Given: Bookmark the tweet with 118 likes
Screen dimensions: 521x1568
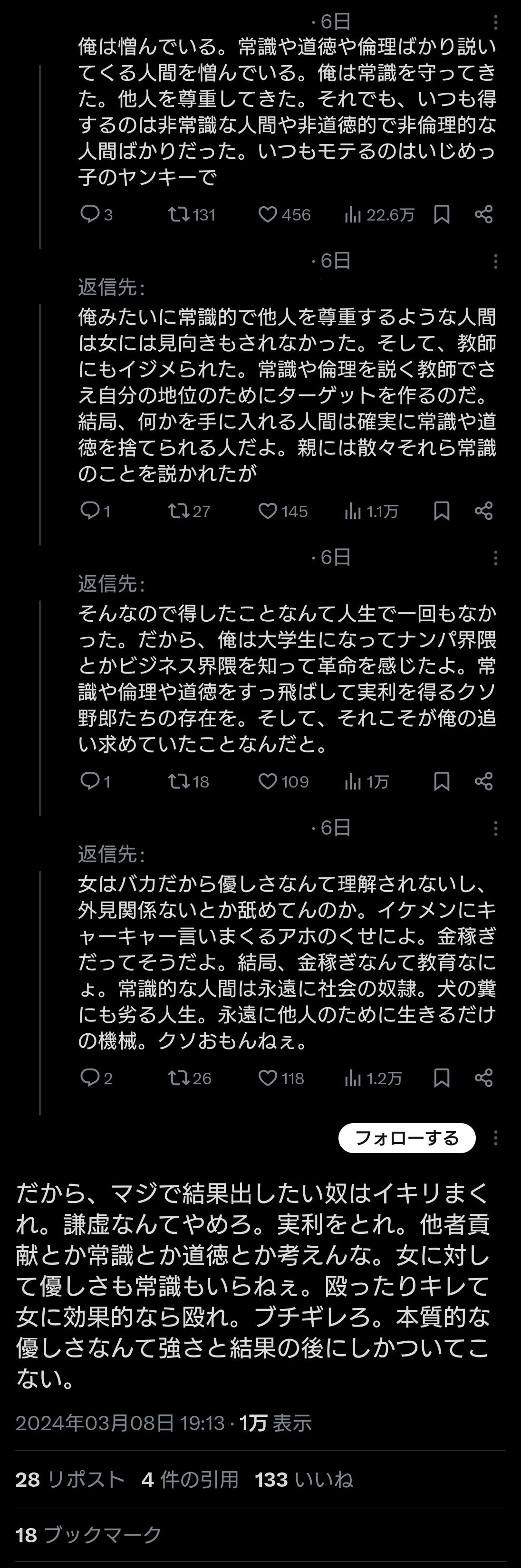Looking at the screenshot, I should (442, 1078).
